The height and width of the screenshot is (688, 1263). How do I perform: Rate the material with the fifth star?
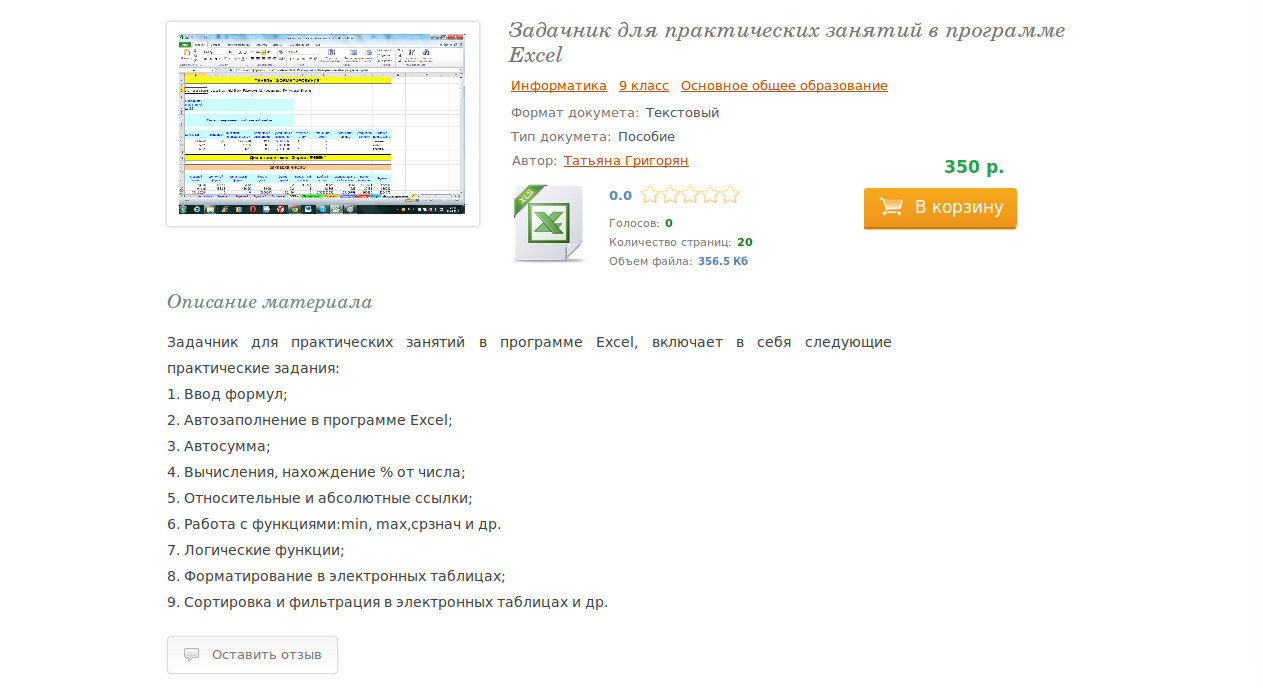click(x=730, y=194)
